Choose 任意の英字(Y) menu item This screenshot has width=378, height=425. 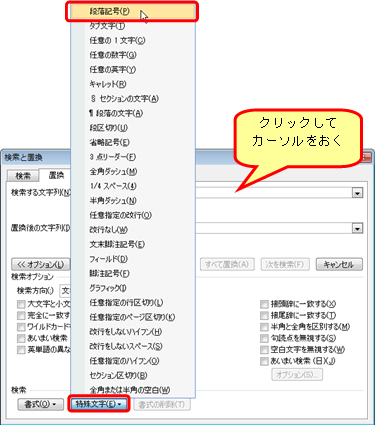(132, 70)
